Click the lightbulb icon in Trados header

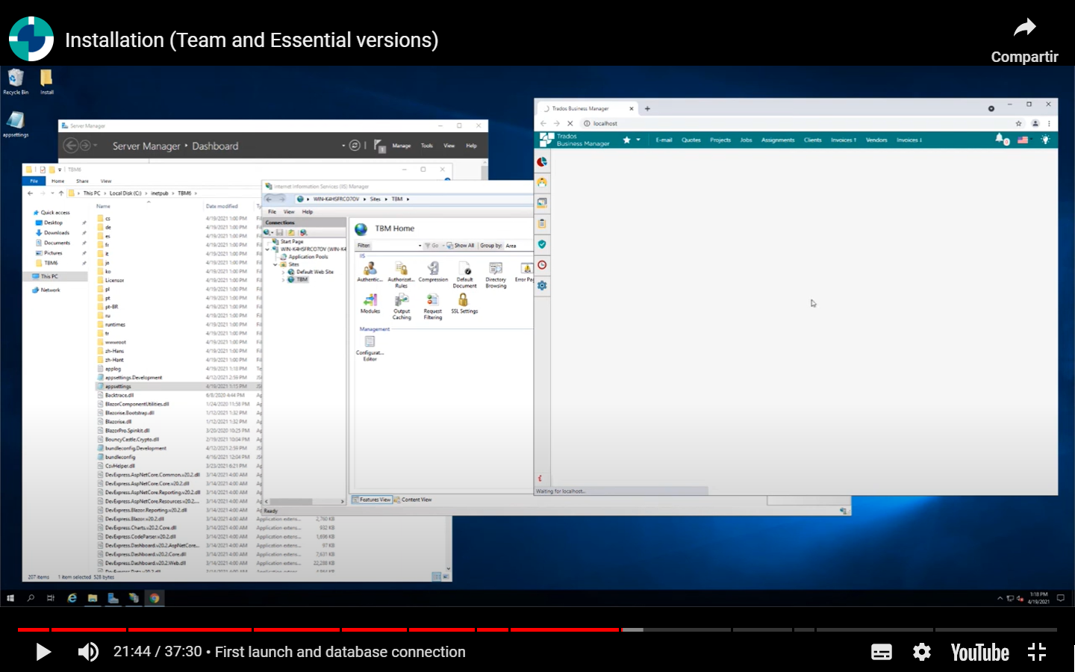pyautogui.click(x=1045, y=139)
